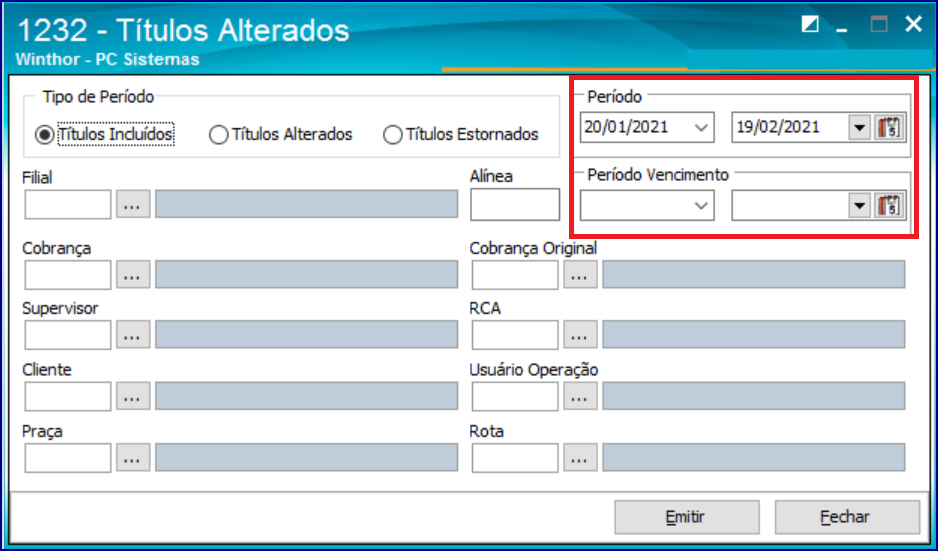The width and height of the screenshot is (938, 551).
Task: Click the window restore-down icon in title bar
Action: coord(810,25)
